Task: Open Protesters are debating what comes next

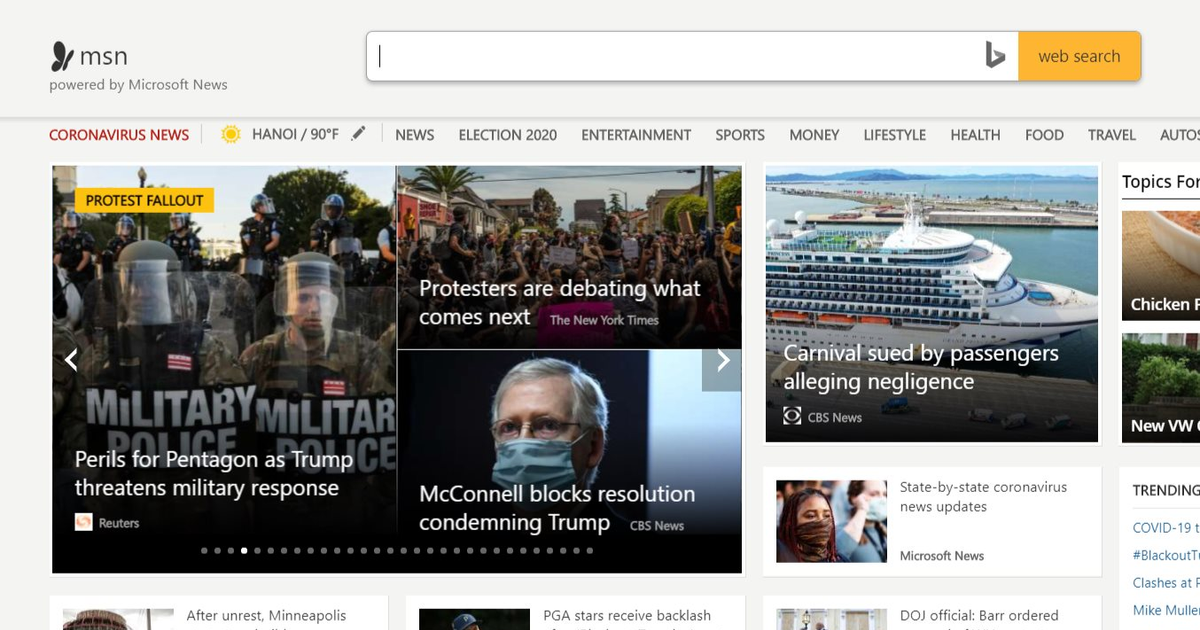Action: tap(559, 302)
